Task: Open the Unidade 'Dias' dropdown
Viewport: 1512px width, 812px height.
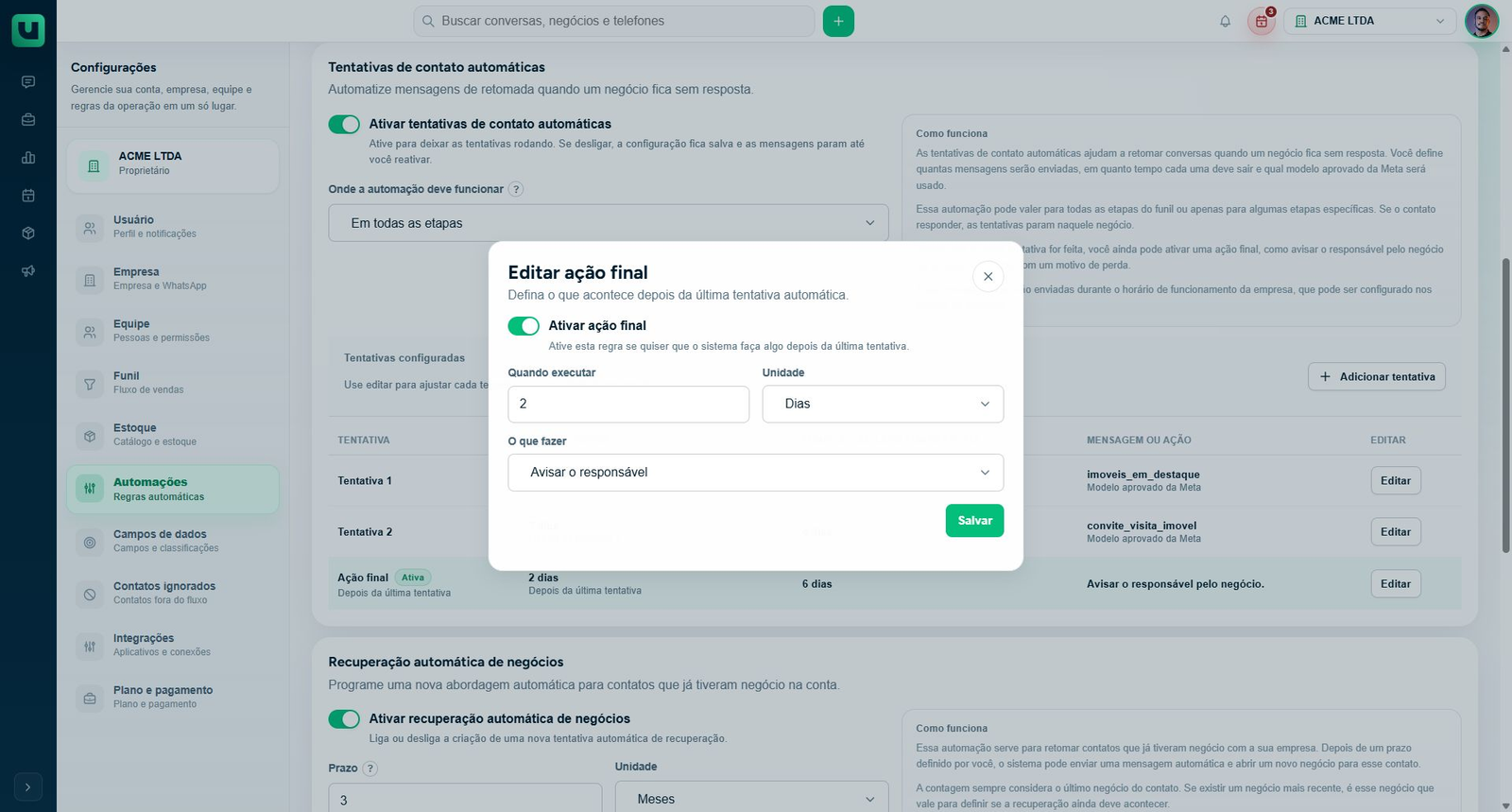Action: pyautogui.click(x=883, y=404)
